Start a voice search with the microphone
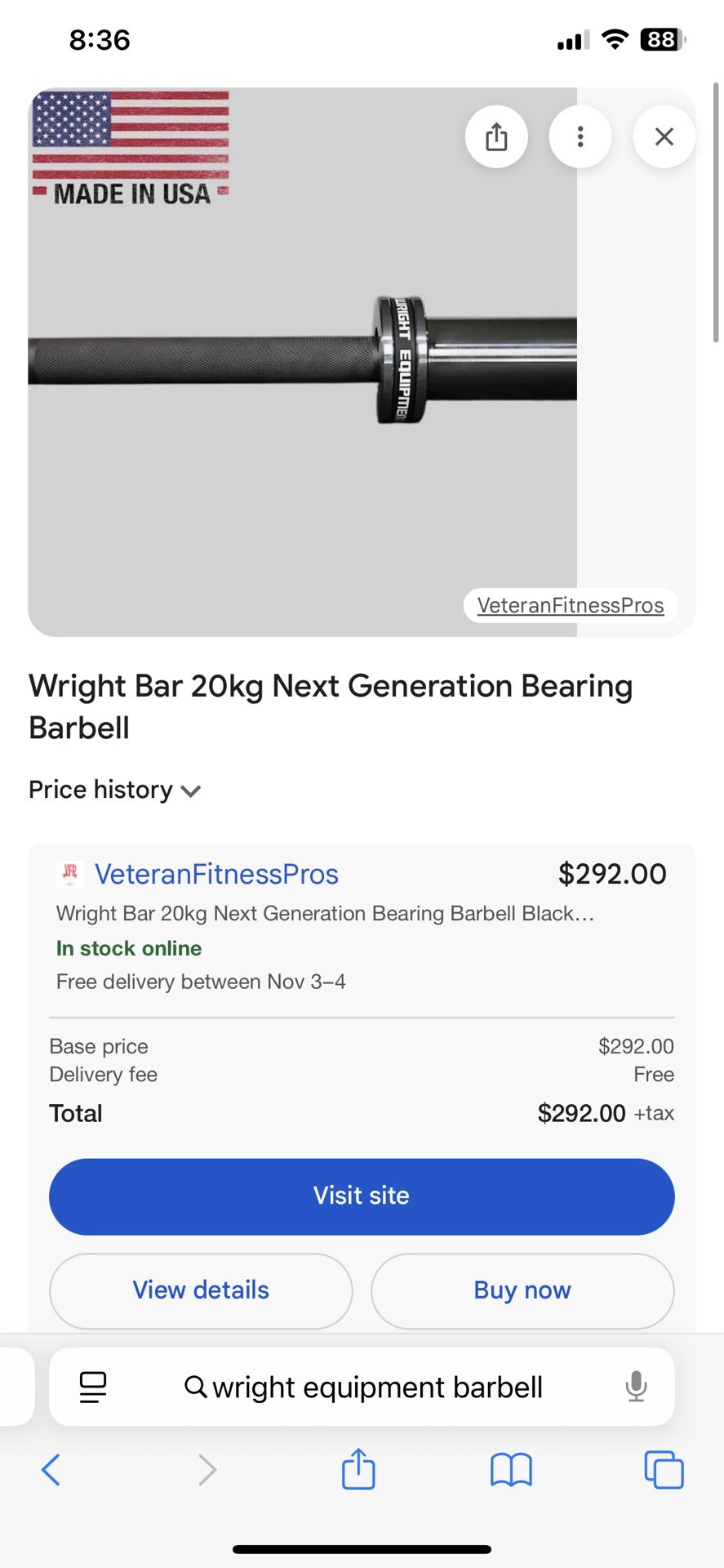 coord(636,1386)
